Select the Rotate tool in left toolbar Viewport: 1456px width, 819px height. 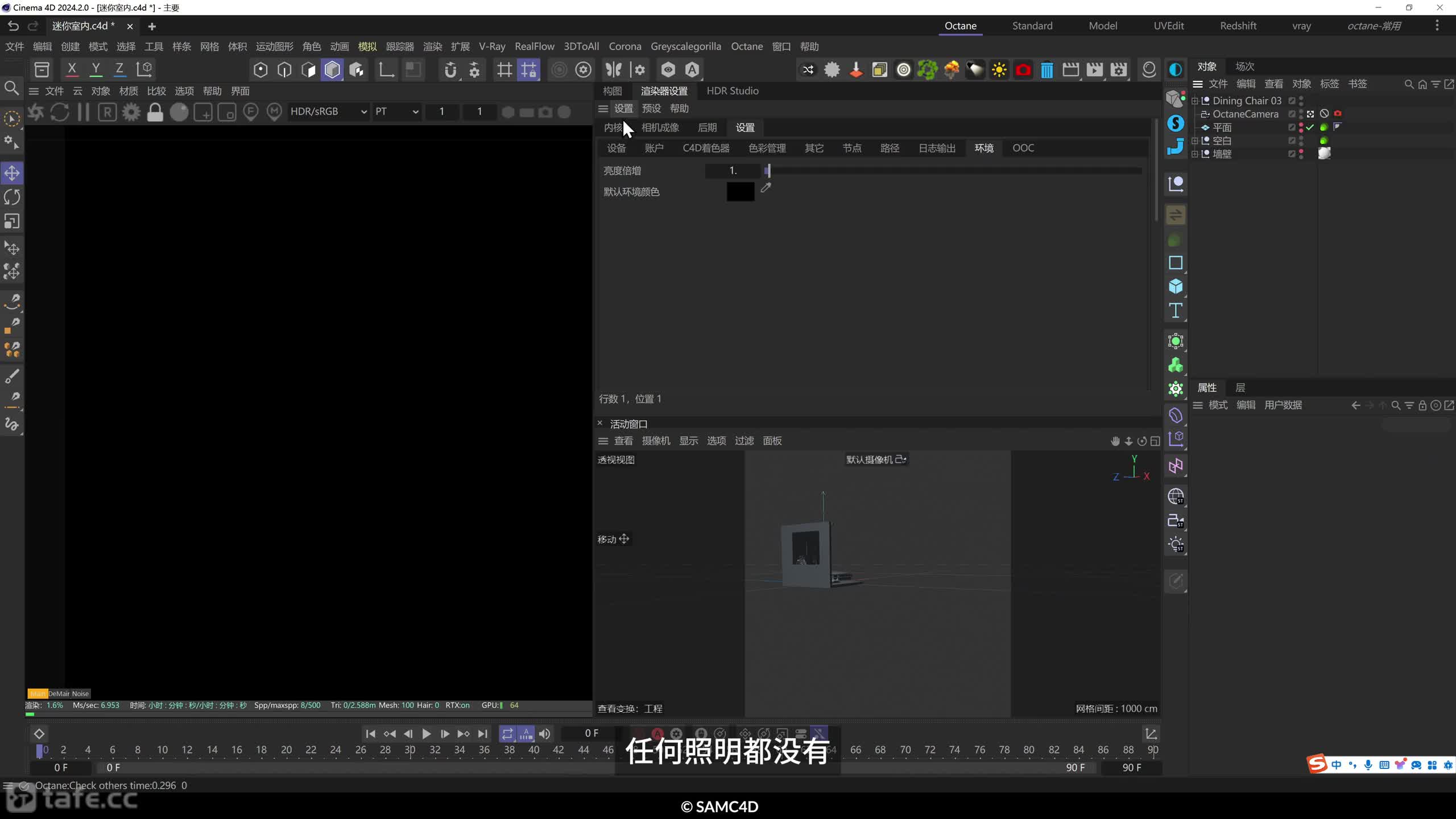12,197
